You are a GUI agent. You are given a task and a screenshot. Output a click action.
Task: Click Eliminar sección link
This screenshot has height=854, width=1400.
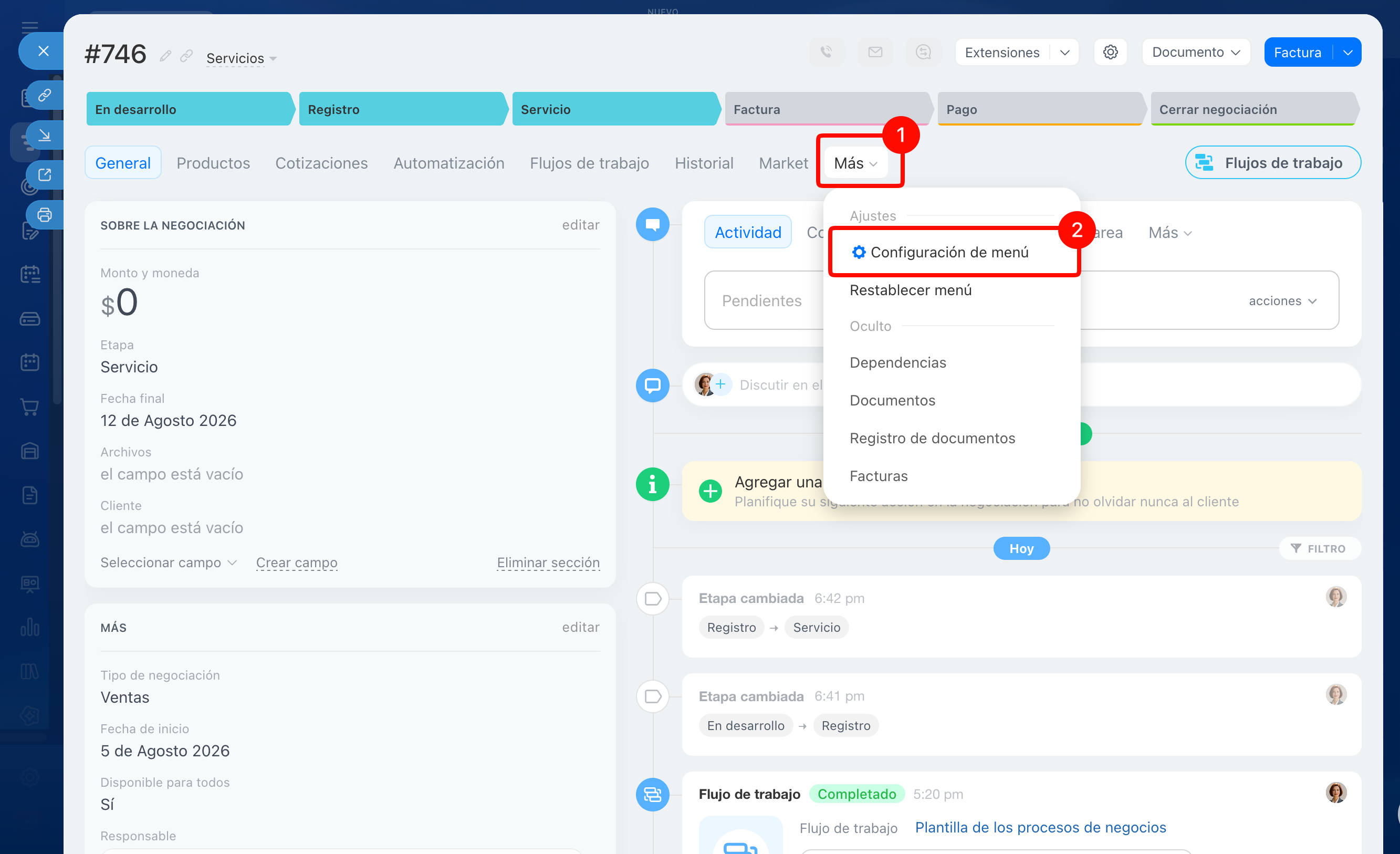(548, 563)
